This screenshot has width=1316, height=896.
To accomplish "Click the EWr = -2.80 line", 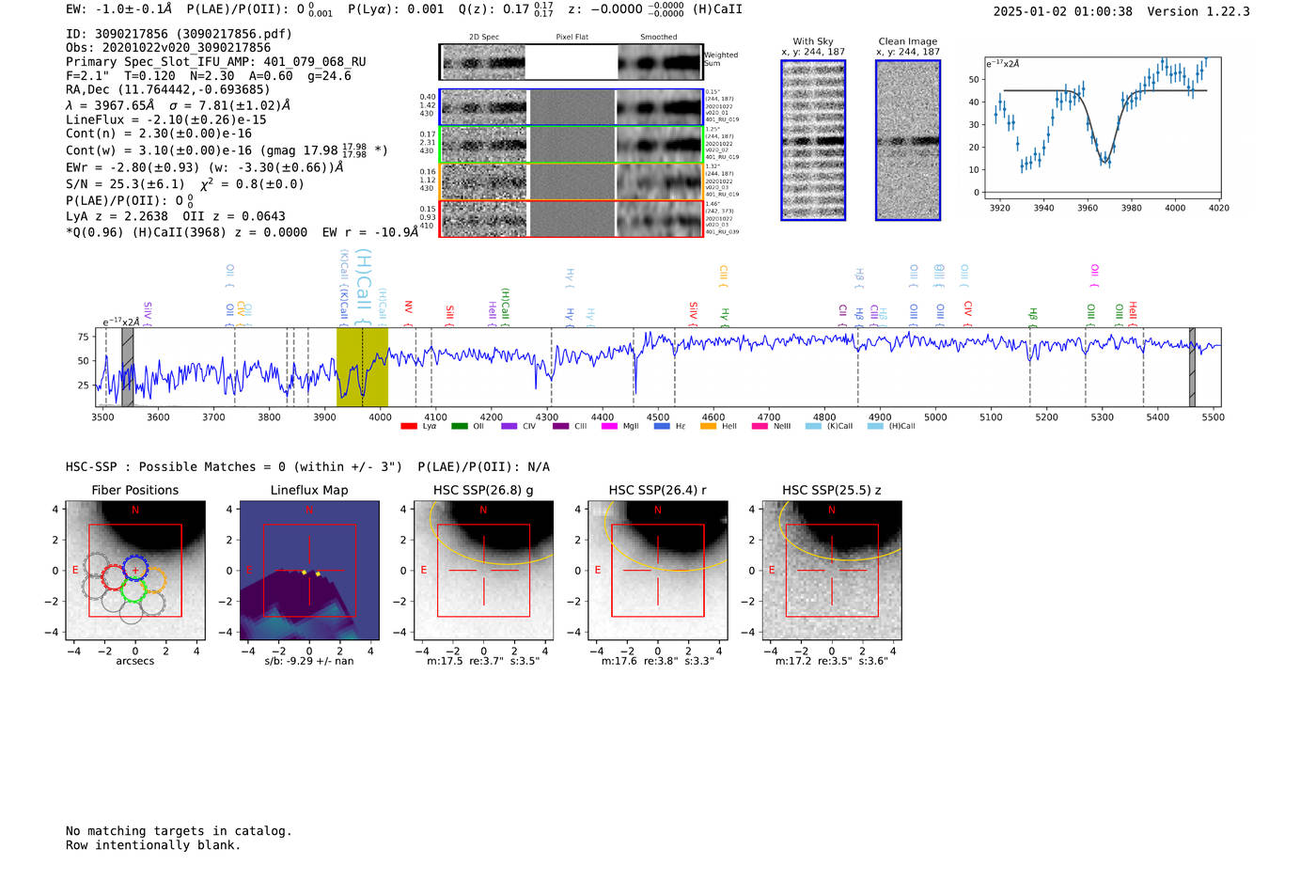I will (205, 167).
